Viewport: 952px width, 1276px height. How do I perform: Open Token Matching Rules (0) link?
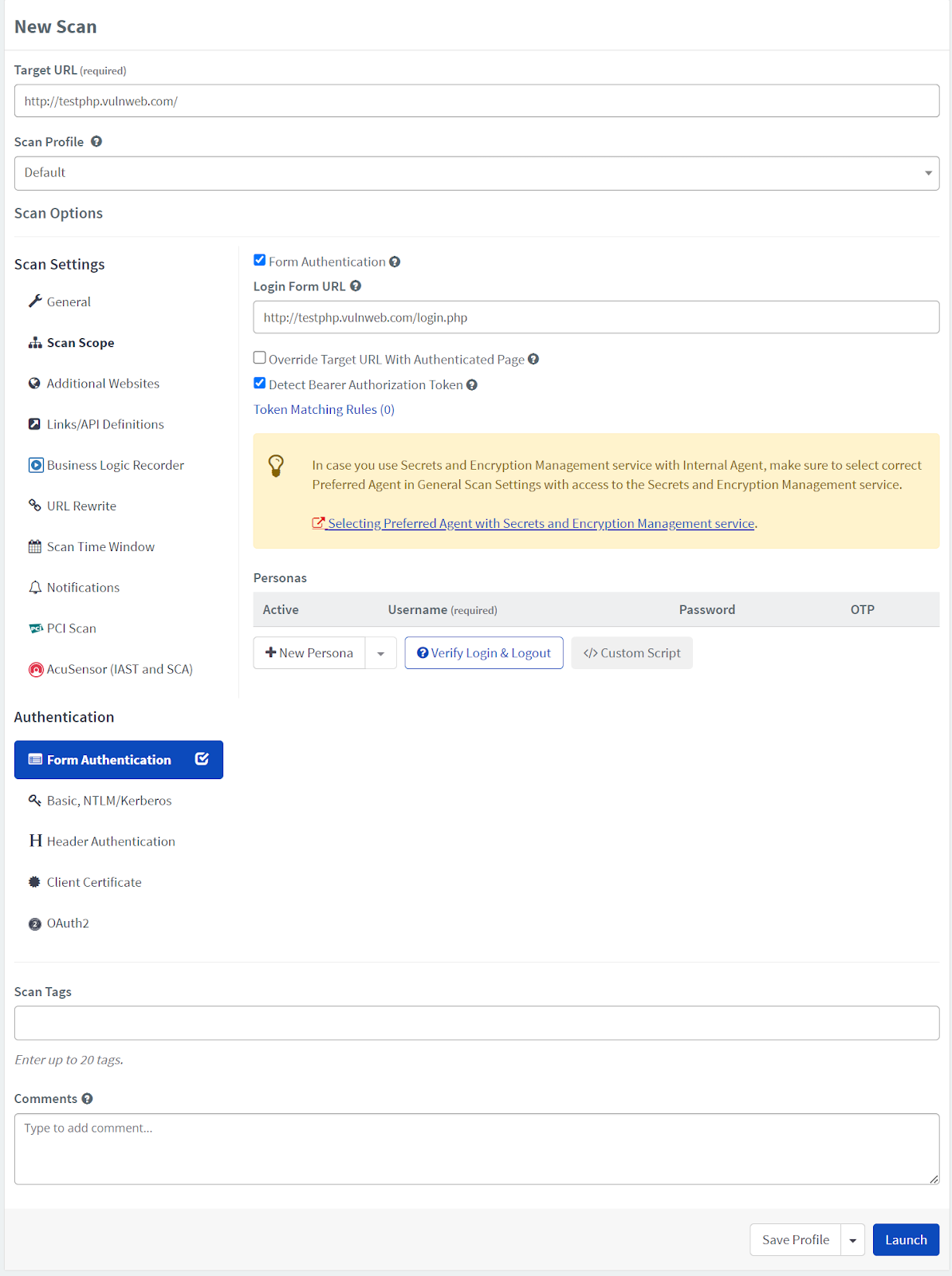(324, 409)
